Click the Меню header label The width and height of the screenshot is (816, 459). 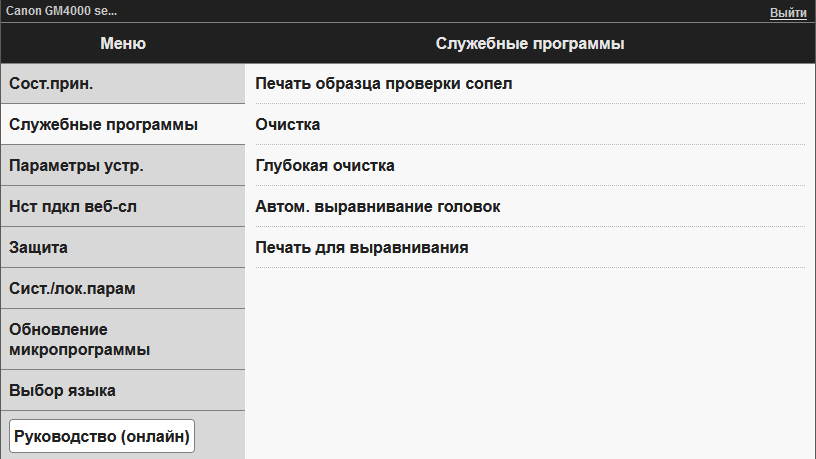click(x=123, y=44)
